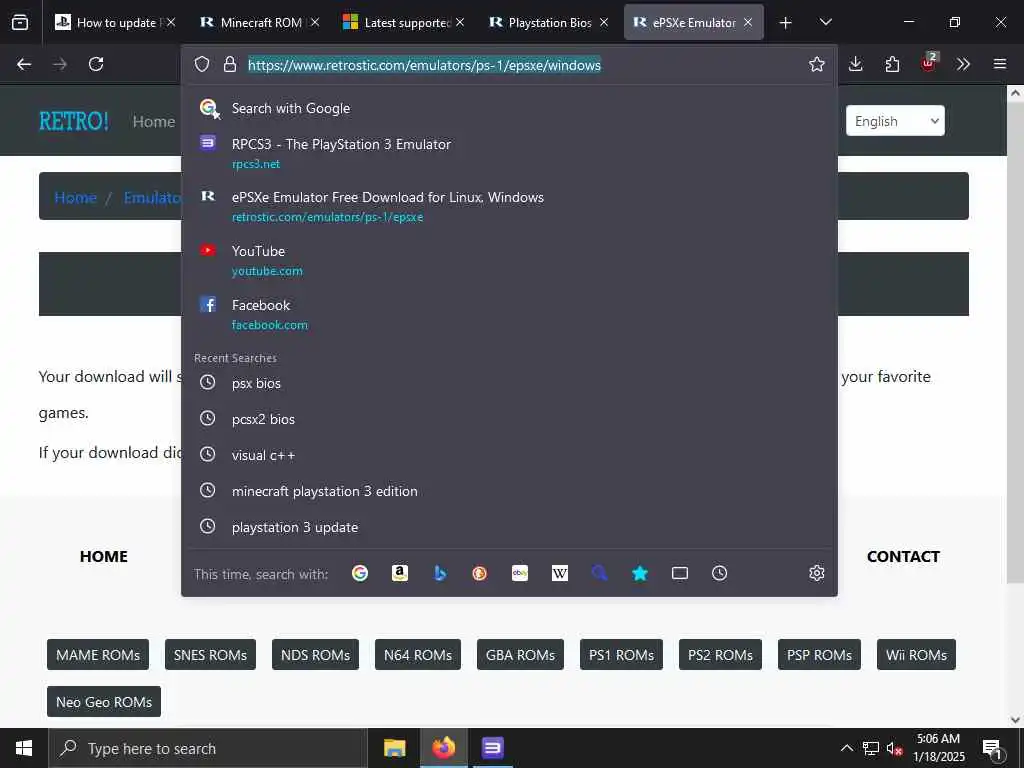Click the CONTACT footer link

[x=903, y=556]
